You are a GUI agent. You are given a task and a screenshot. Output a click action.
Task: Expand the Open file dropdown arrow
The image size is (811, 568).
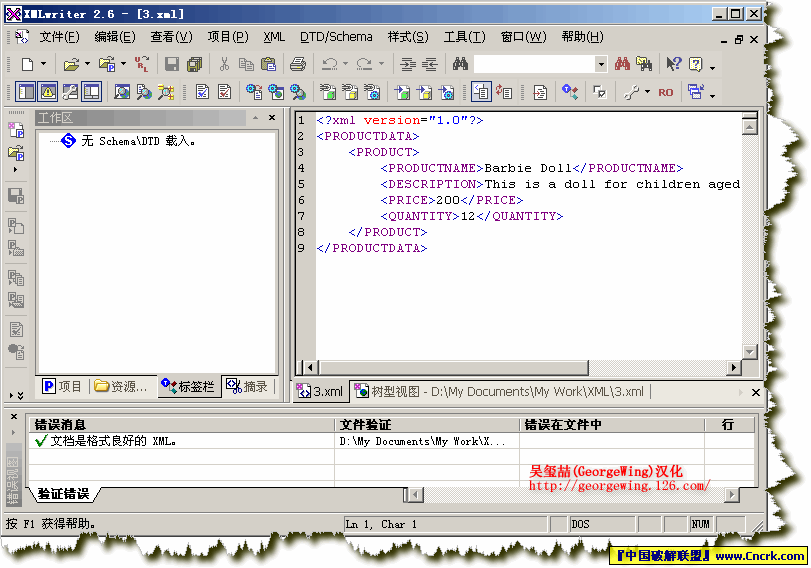pyautogui.click(x=87, y=64)
